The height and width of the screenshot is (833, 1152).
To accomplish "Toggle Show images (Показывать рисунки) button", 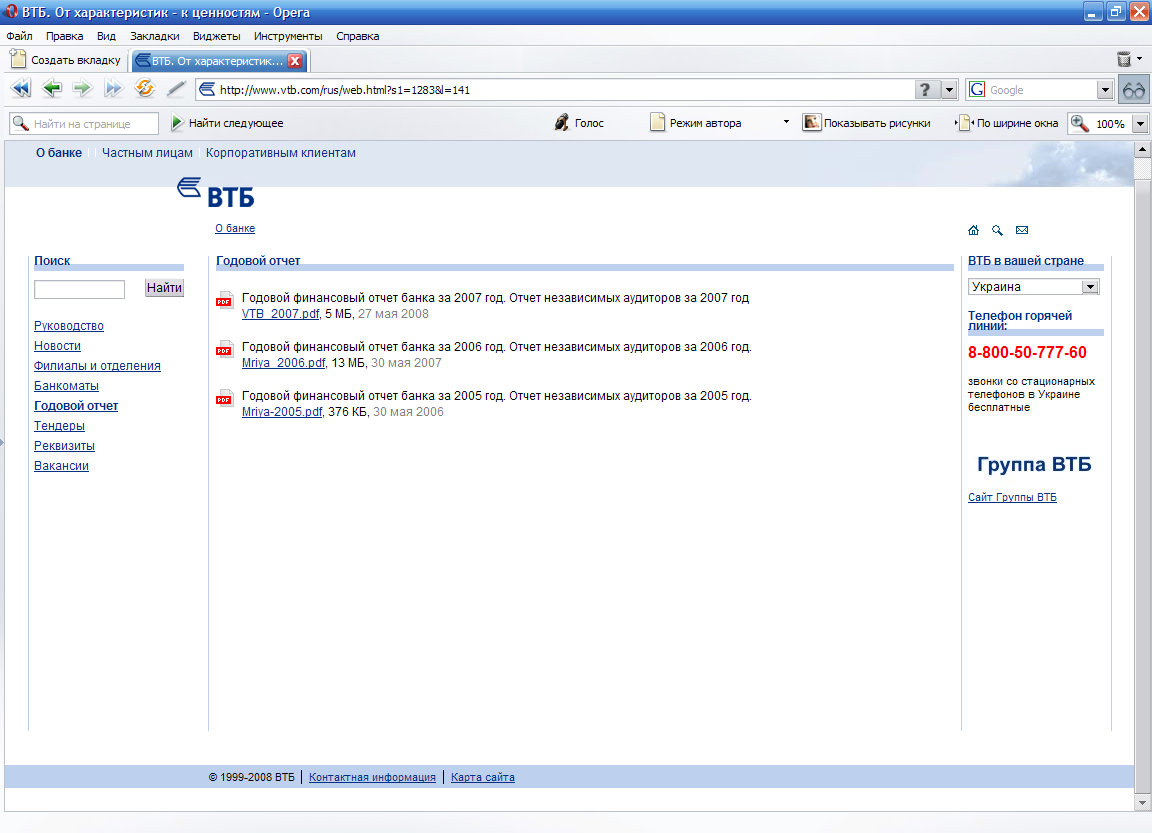I will tap(866, 123).
